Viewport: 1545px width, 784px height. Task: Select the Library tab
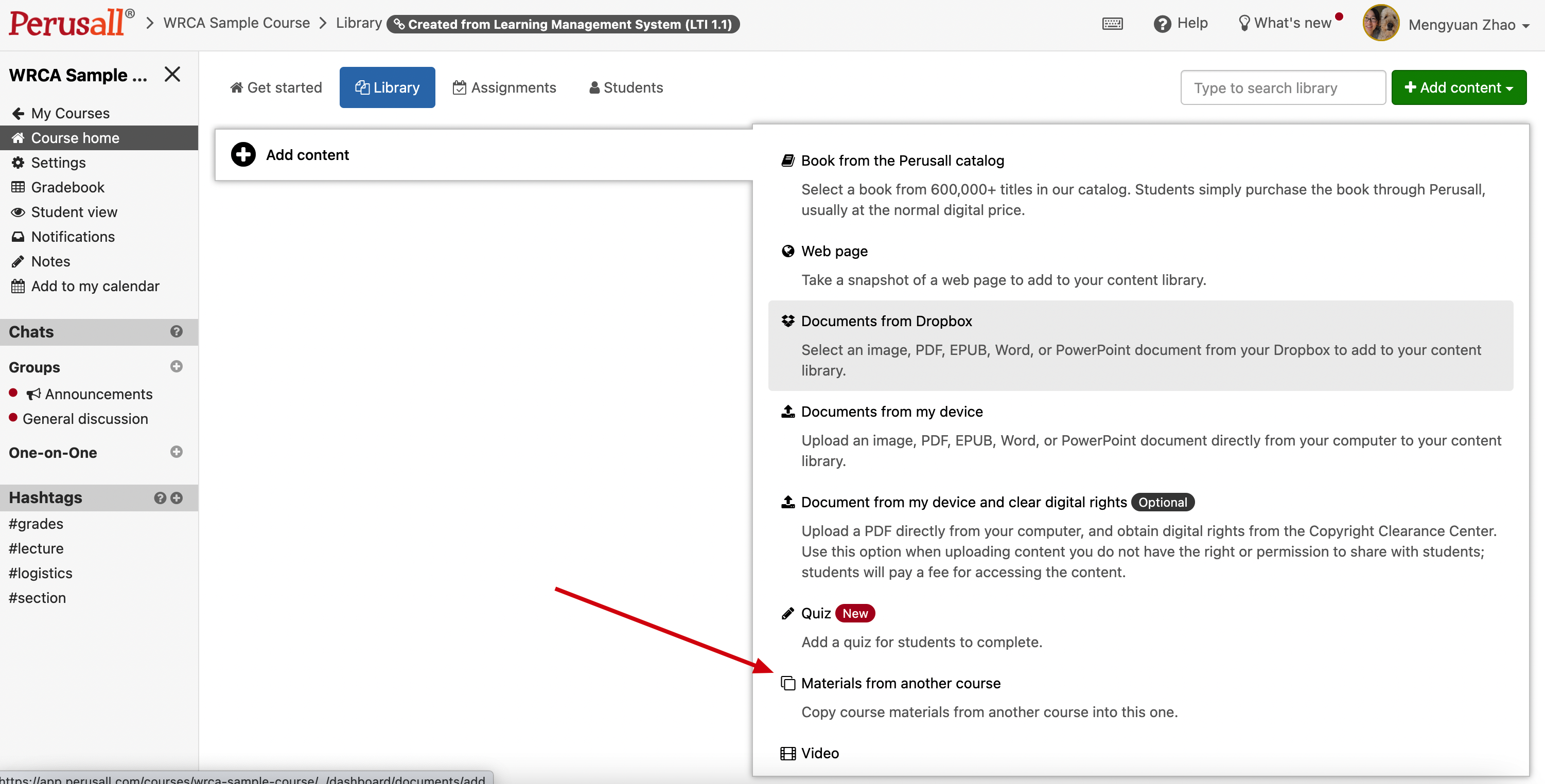coord(387,87)
